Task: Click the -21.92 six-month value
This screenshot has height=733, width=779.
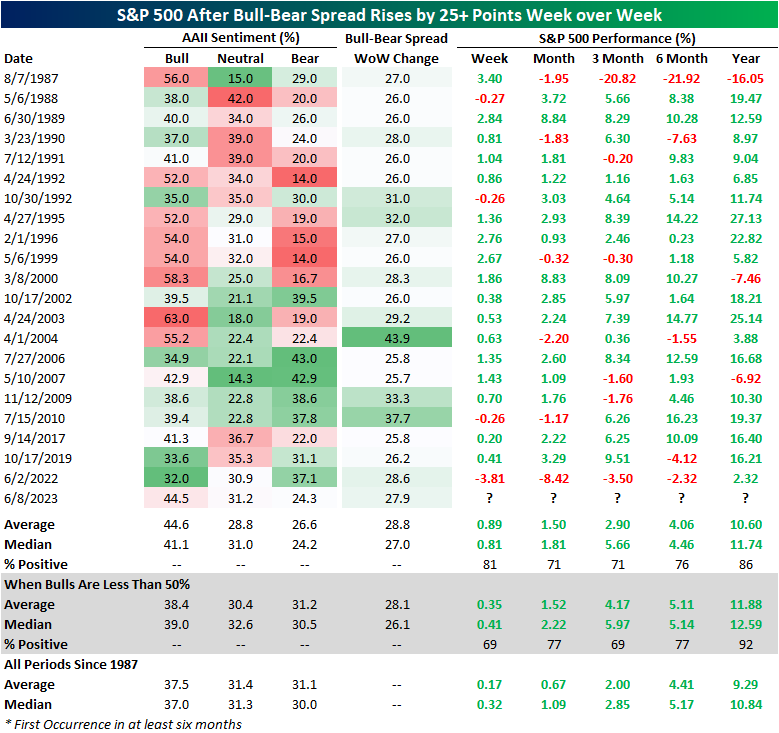Action: click(681, 79)
